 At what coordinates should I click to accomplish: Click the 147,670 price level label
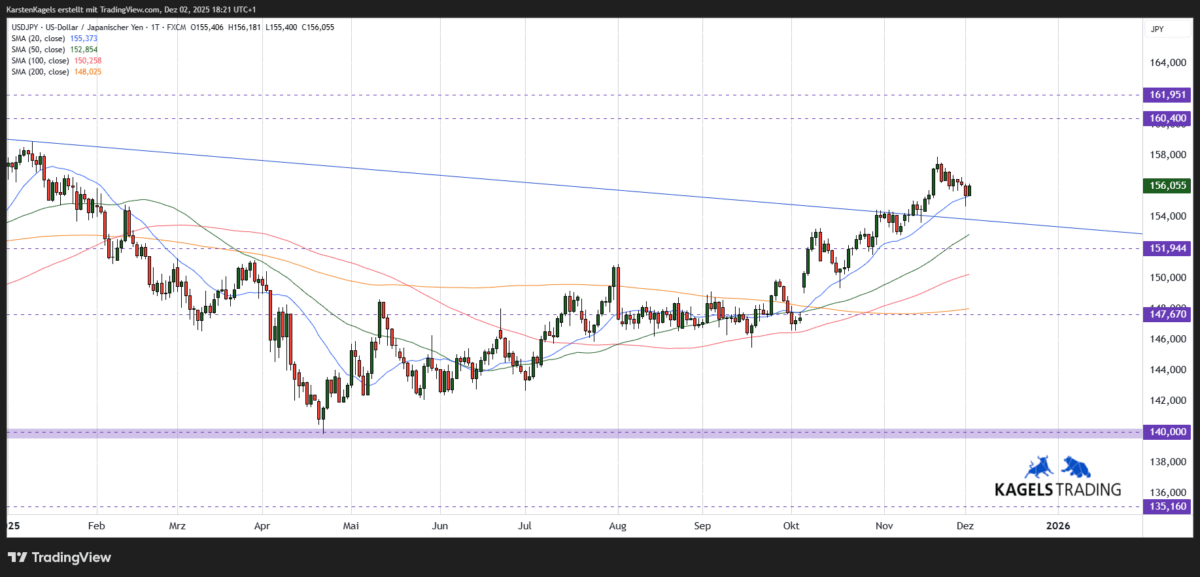(1168, 313)
